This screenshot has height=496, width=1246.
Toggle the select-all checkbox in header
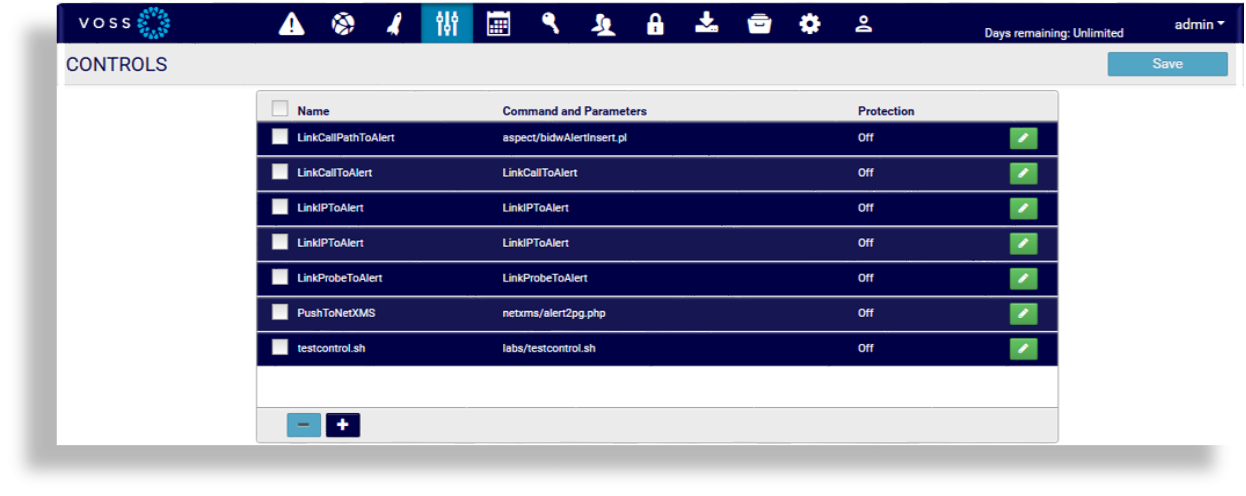280,109
